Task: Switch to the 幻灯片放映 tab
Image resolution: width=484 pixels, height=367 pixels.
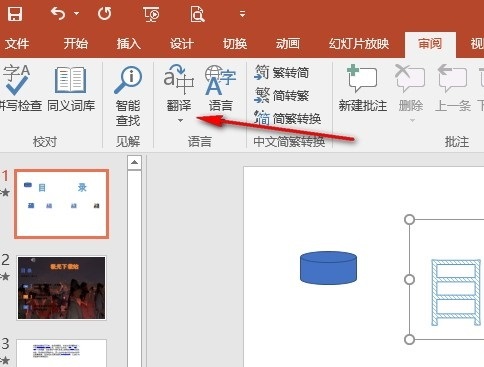Action: click(359, 44)
